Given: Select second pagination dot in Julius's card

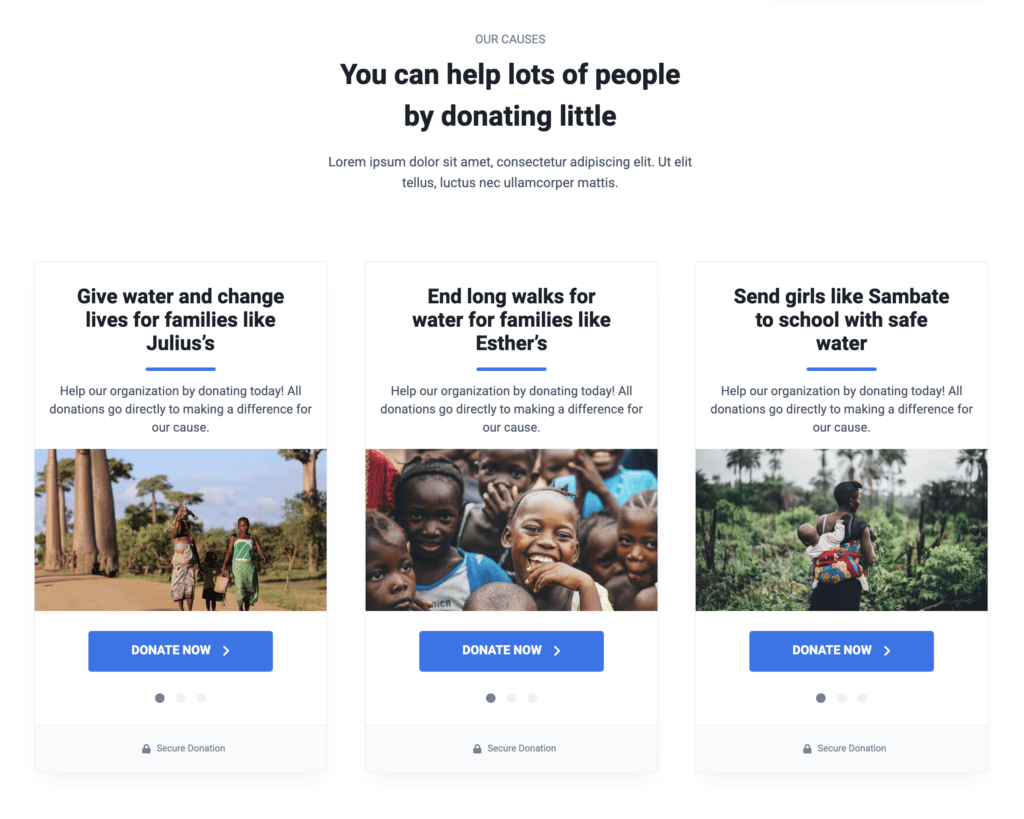Looking at the screenshot, I should (181, 698).
